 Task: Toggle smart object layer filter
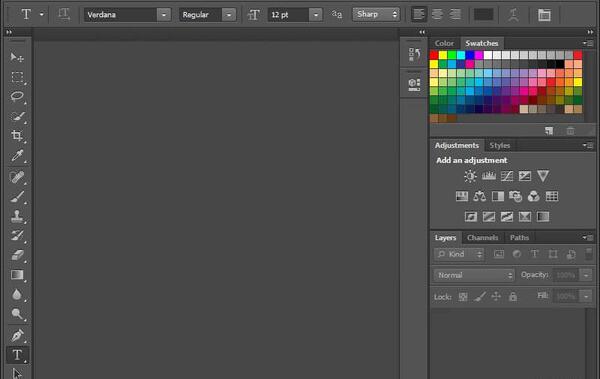571,254
